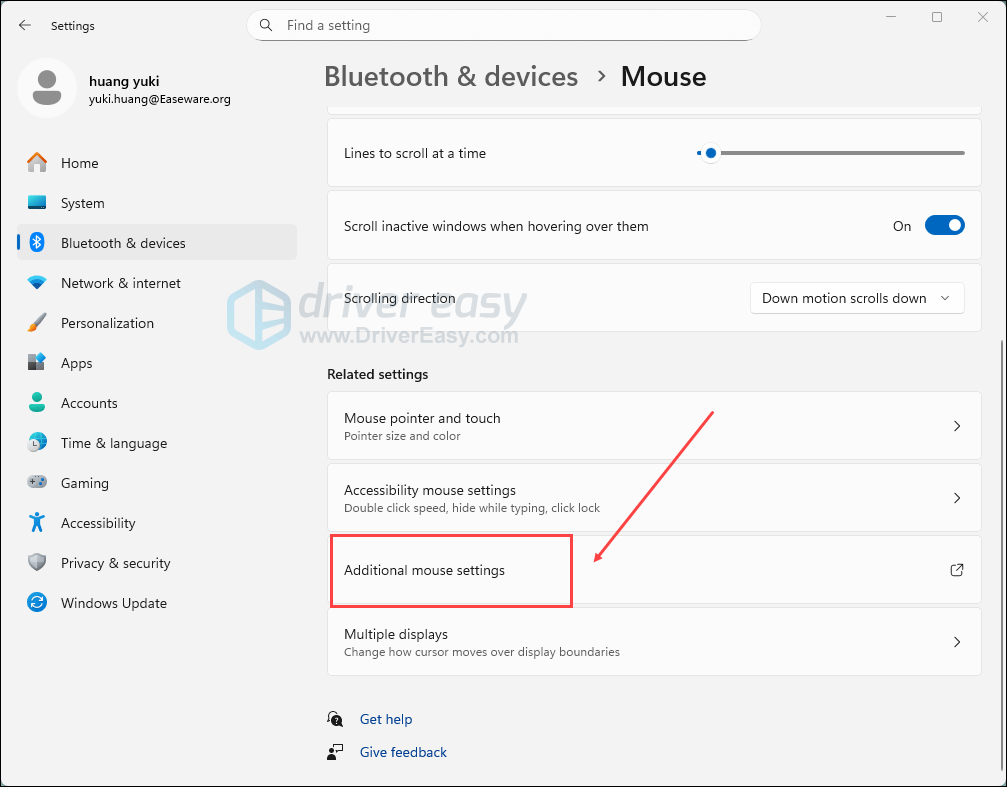Click the lines to scroll slider
Screen dimensions: 1007x787
(x=831, y=153)
